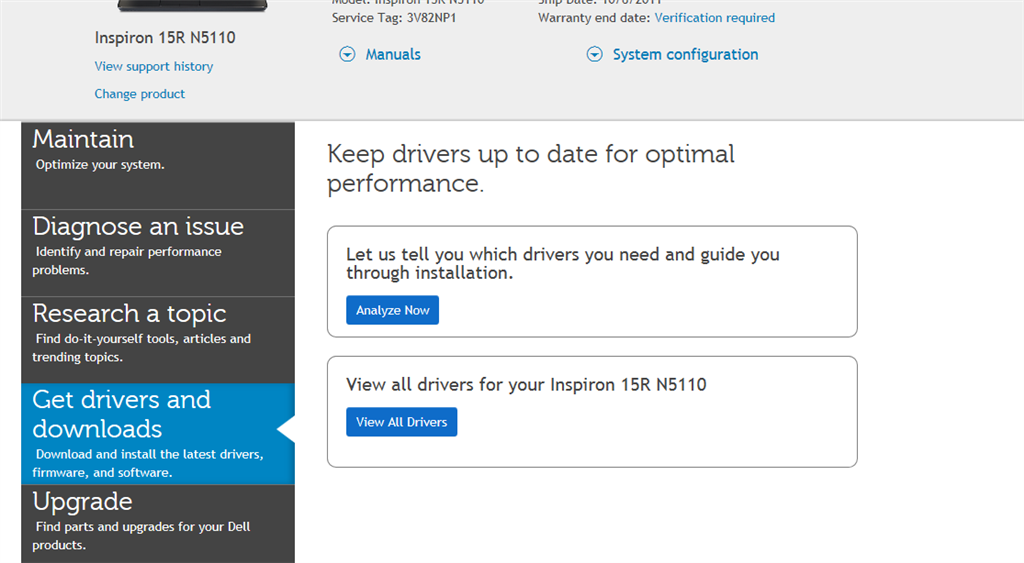
Task: Click the Keep drivers up to date heading
Action: tap(530, 169)
